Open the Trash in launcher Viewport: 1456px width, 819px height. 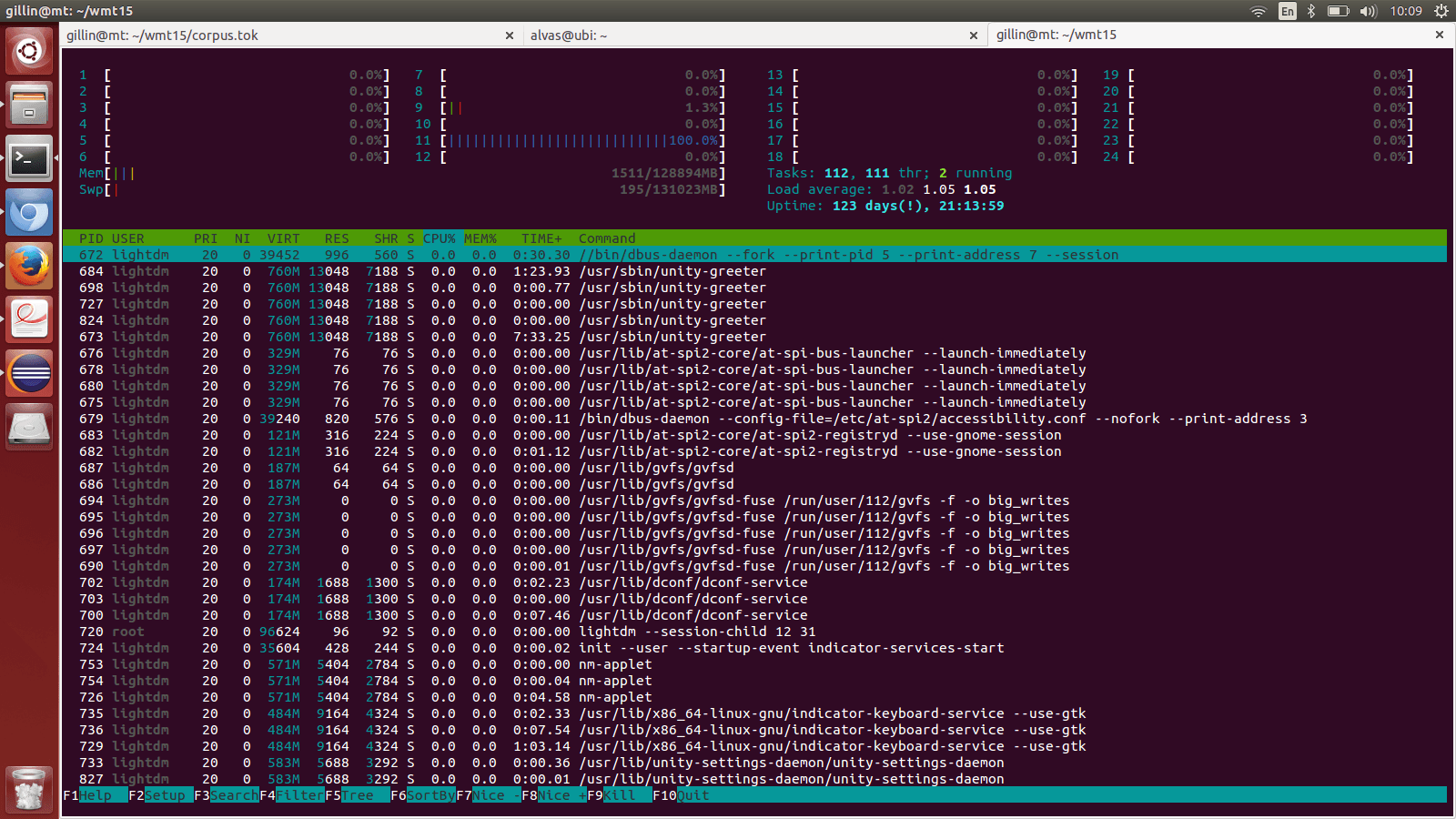tap(30, 789)
